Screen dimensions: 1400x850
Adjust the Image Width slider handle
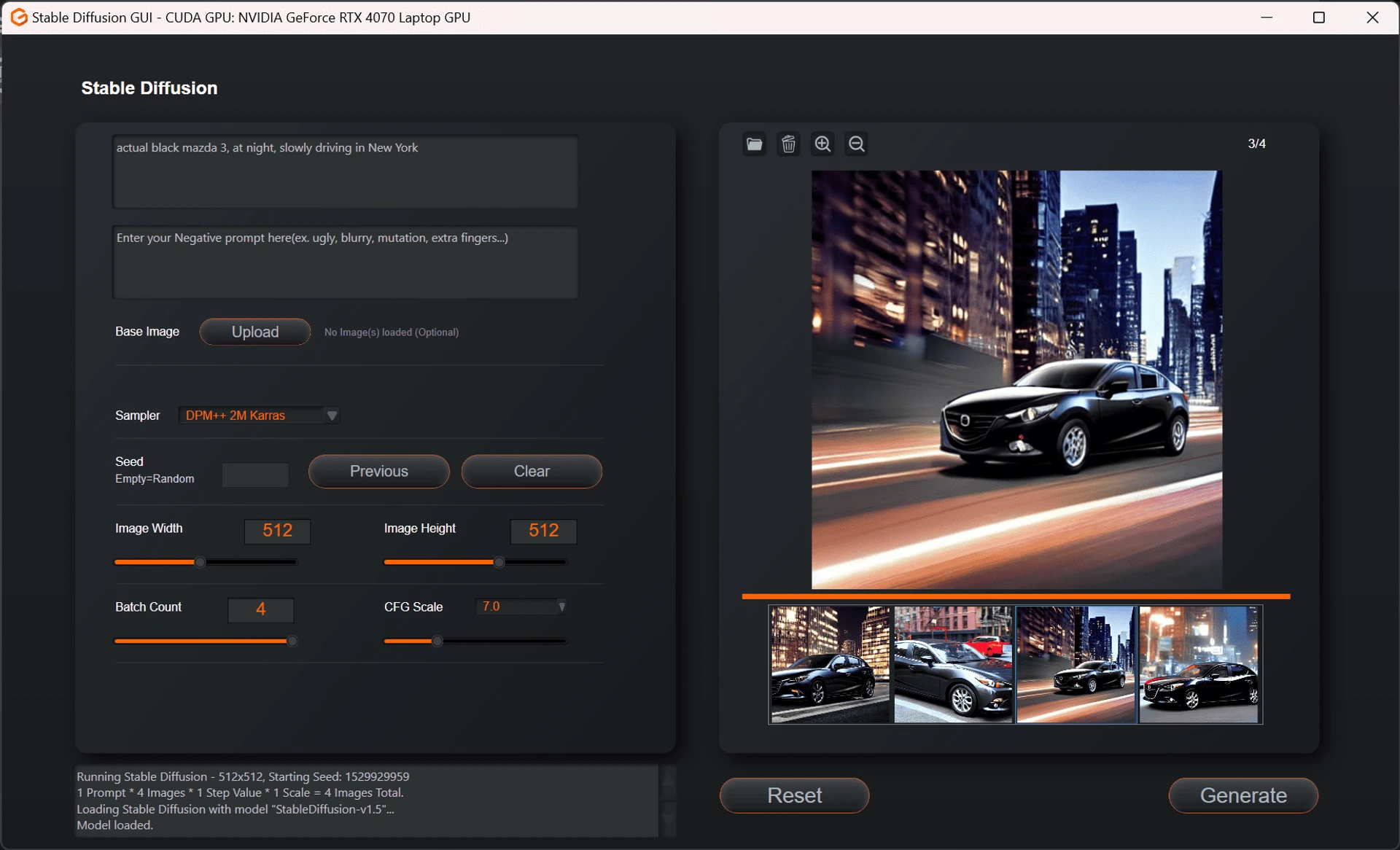pos(200,562)
